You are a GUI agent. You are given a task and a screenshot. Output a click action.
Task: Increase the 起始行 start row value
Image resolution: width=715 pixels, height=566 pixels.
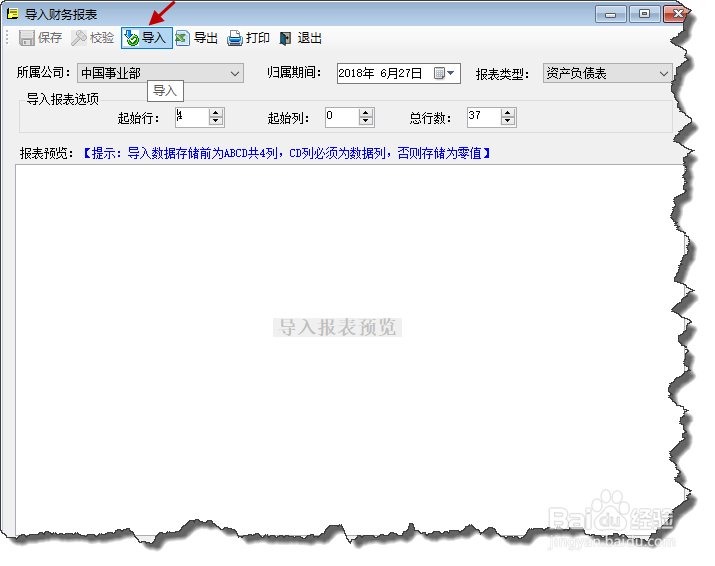coord(216,113)
